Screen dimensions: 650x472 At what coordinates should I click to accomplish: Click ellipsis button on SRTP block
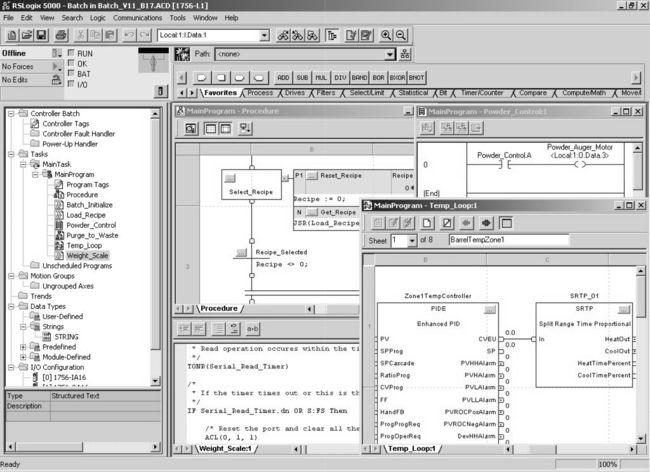(624, 310)
